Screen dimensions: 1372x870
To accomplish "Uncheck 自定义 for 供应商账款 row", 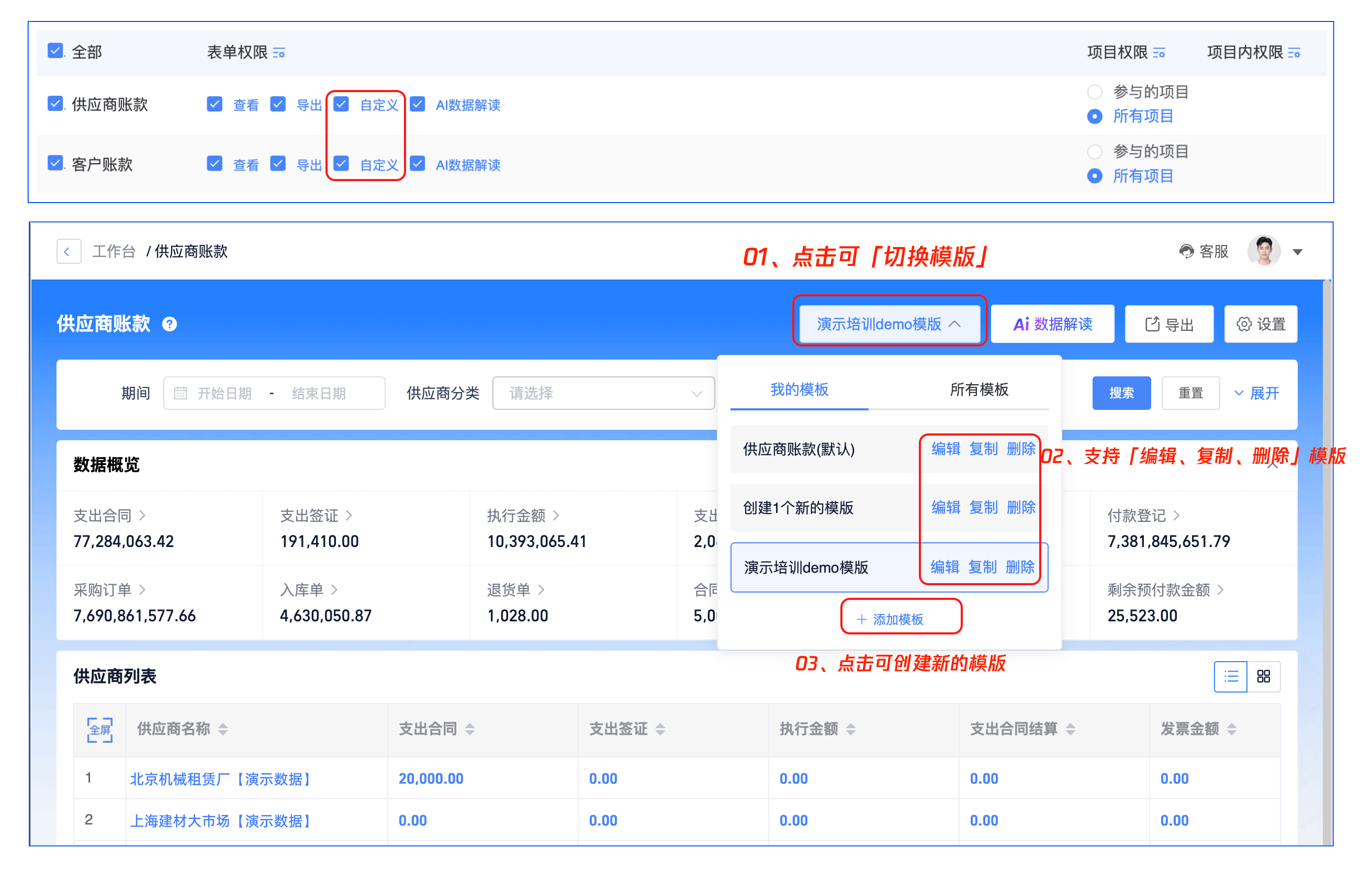I will click(x=341, y=104).
